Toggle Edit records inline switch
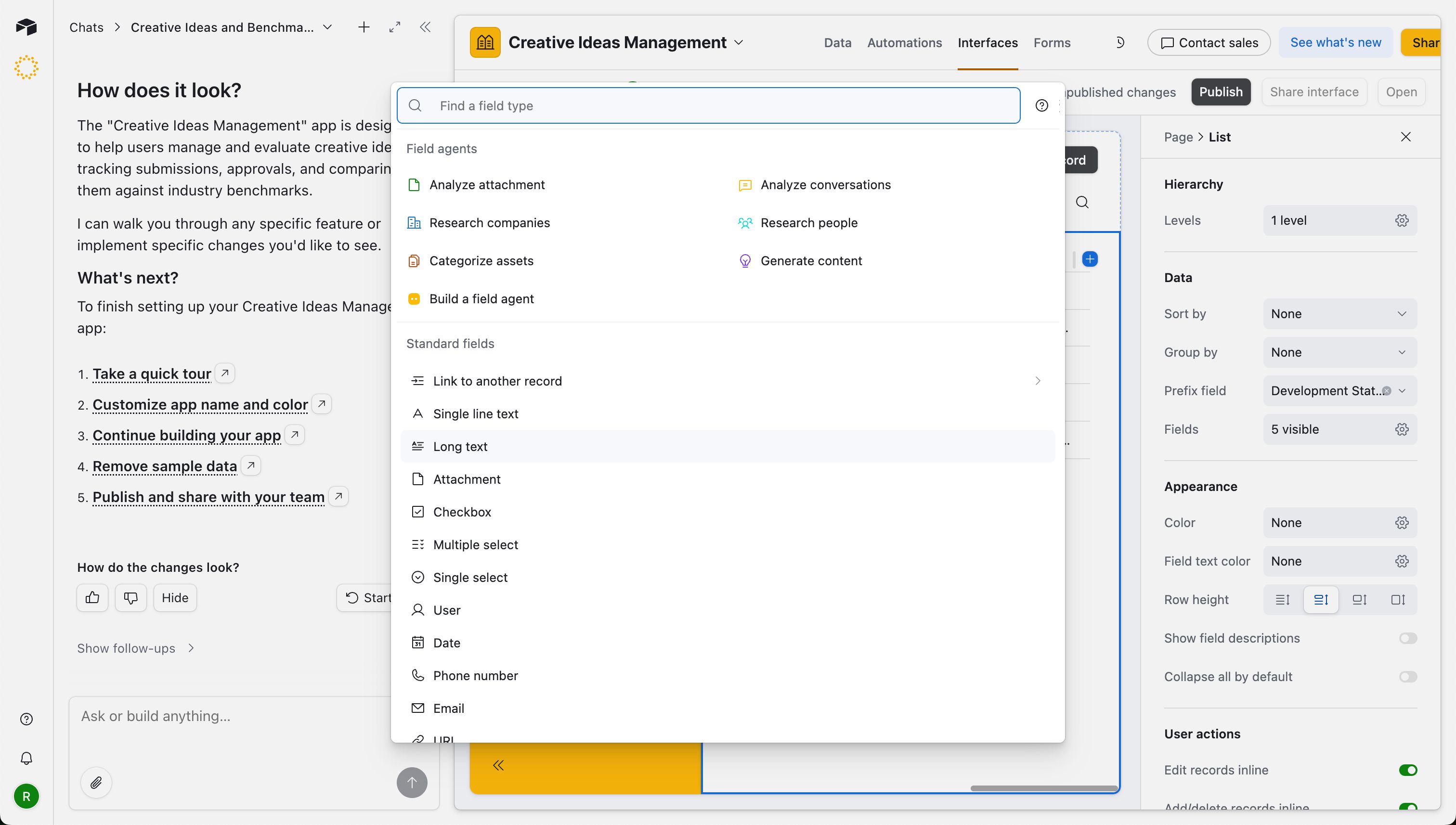Image resolution: width=1456 pixels, height=825 pixels. tap(1408, 770)
